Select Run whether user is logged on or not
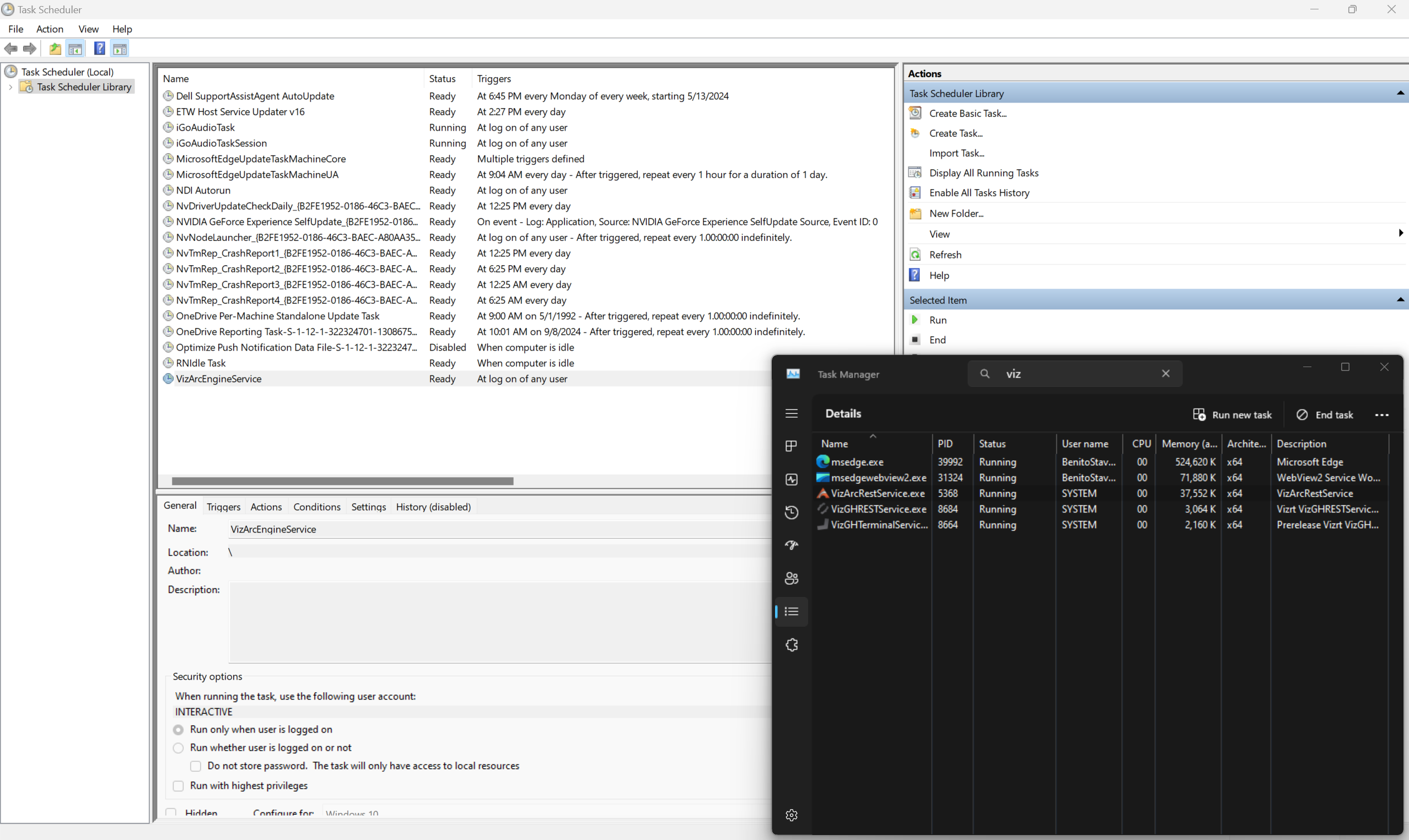Viewport: 1409px width, 840px height. 178,747
